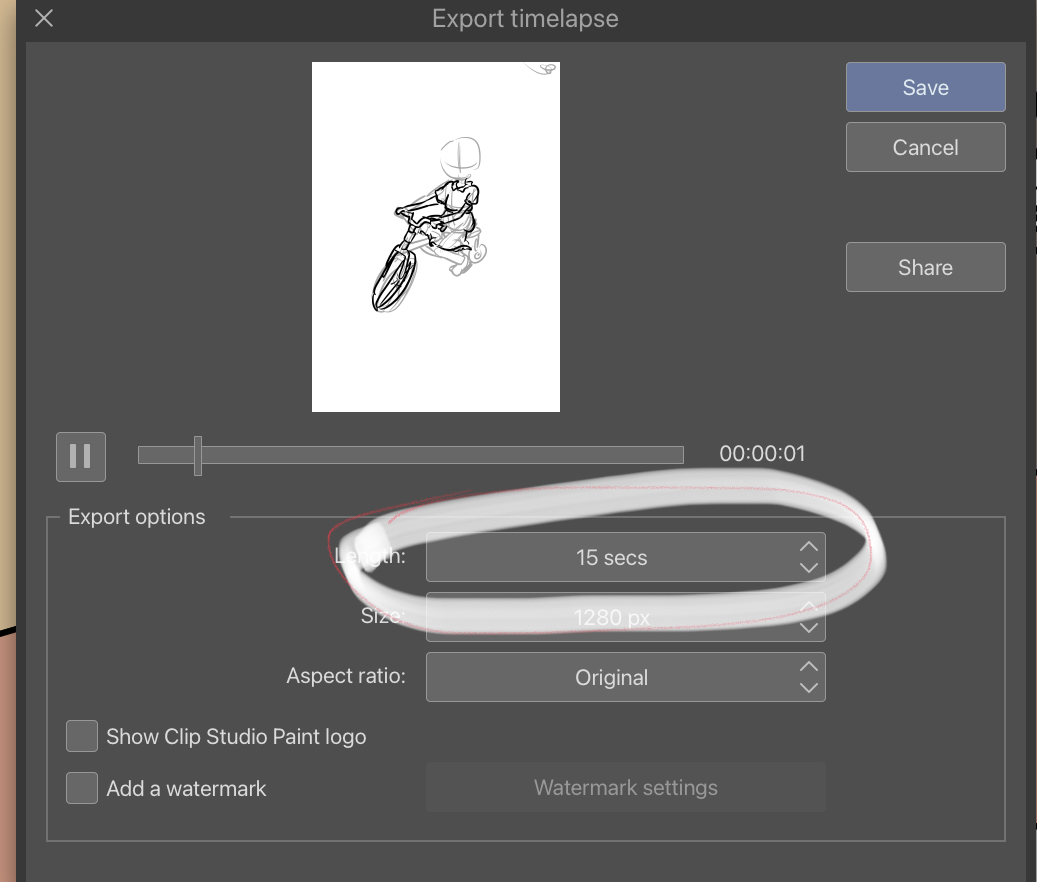Viewport: 1037px width, 882px height.
Task: Share the timelapse video
Action: [925, 267]
